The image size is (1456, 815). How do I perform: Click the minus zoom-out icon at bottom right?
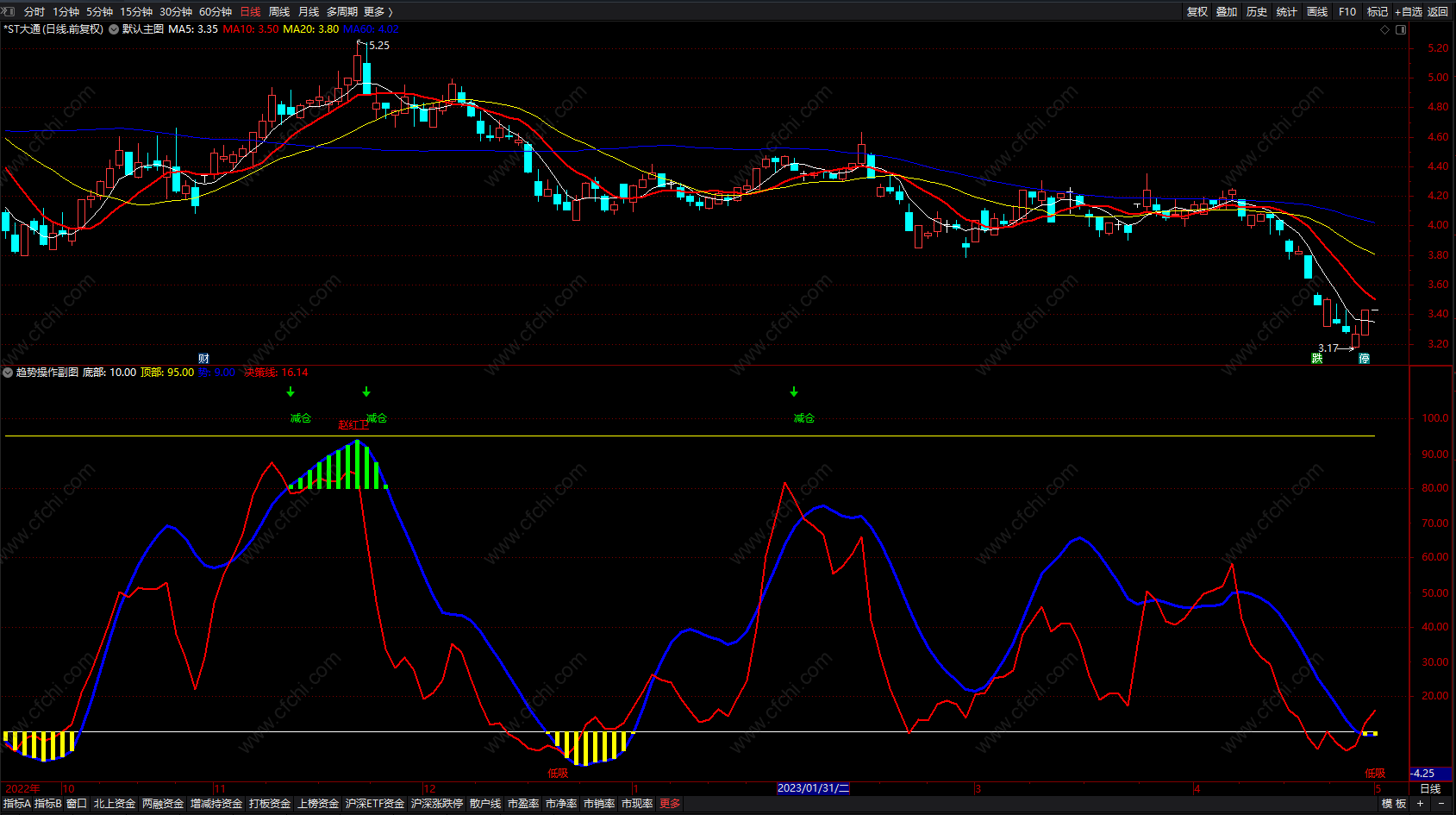click(1440, 804)
